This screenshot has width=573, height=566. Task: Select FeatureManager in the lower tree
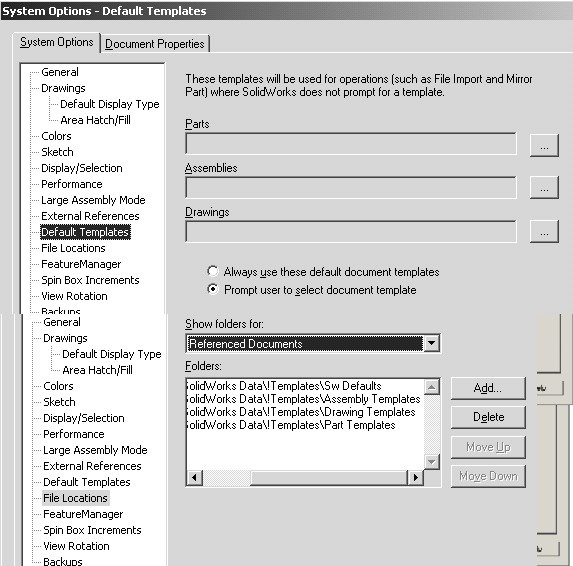[83, 514]
